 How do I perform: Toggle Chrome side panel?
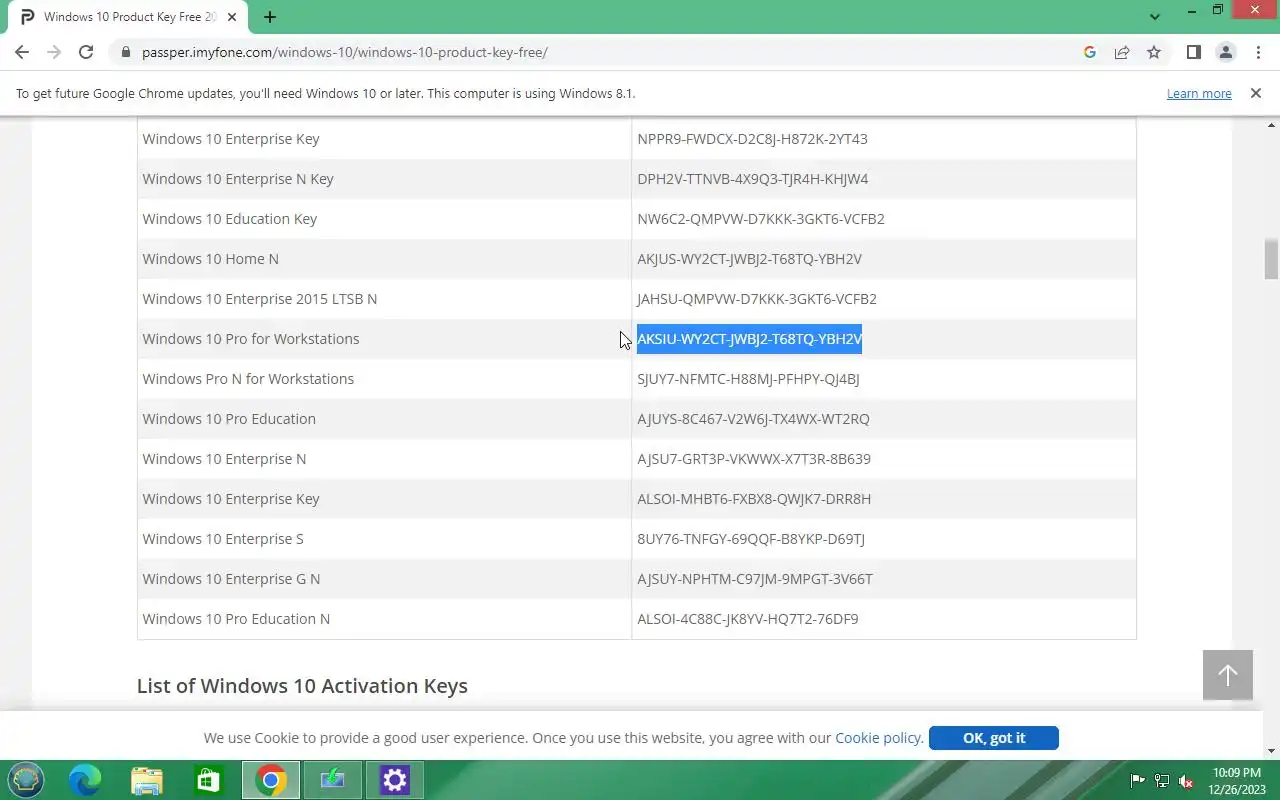point(1193,52)
